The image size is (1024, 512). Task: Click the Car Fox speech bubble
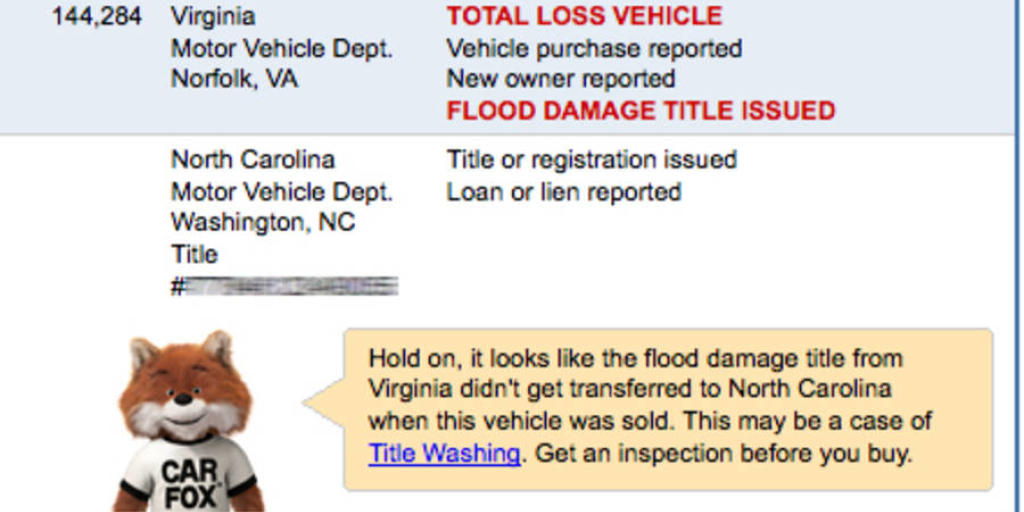[x=668, y=409]
